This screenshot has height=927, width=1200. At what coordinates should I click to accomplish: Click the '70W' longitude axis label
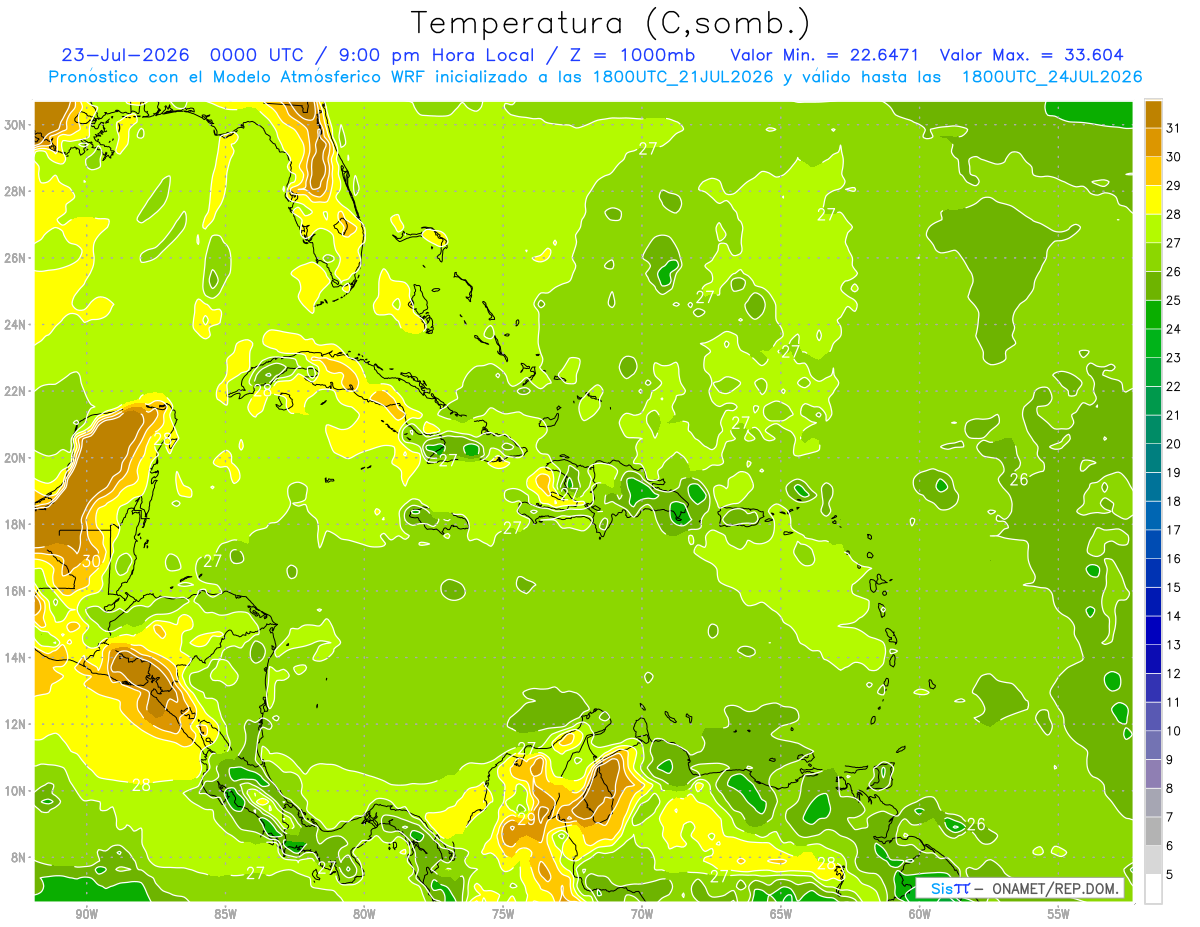coord(642,914)
